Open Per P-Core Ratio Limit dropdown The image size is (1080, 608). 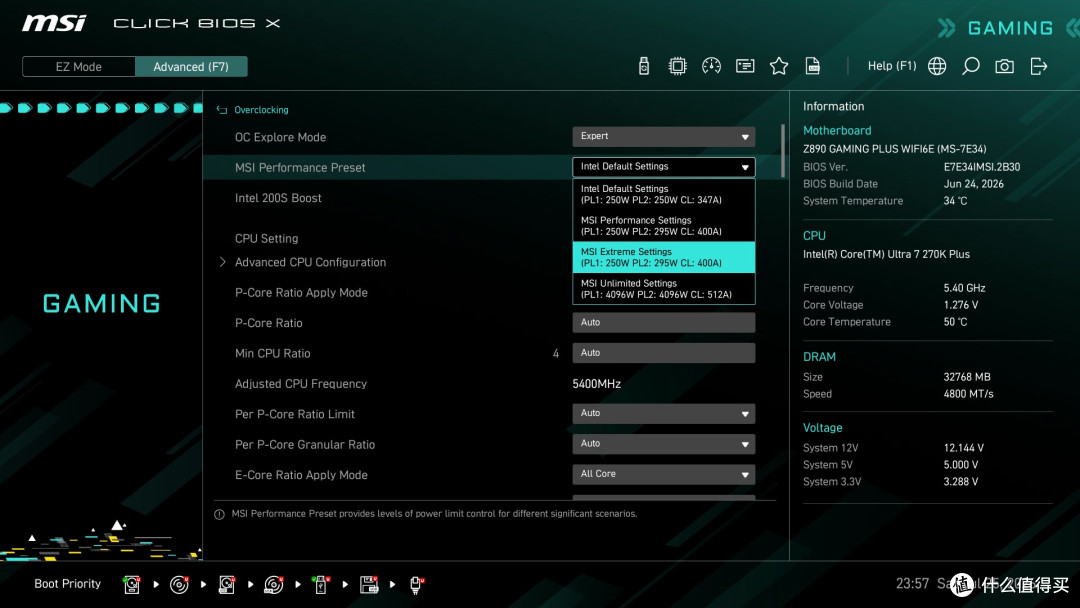(663, 413)
